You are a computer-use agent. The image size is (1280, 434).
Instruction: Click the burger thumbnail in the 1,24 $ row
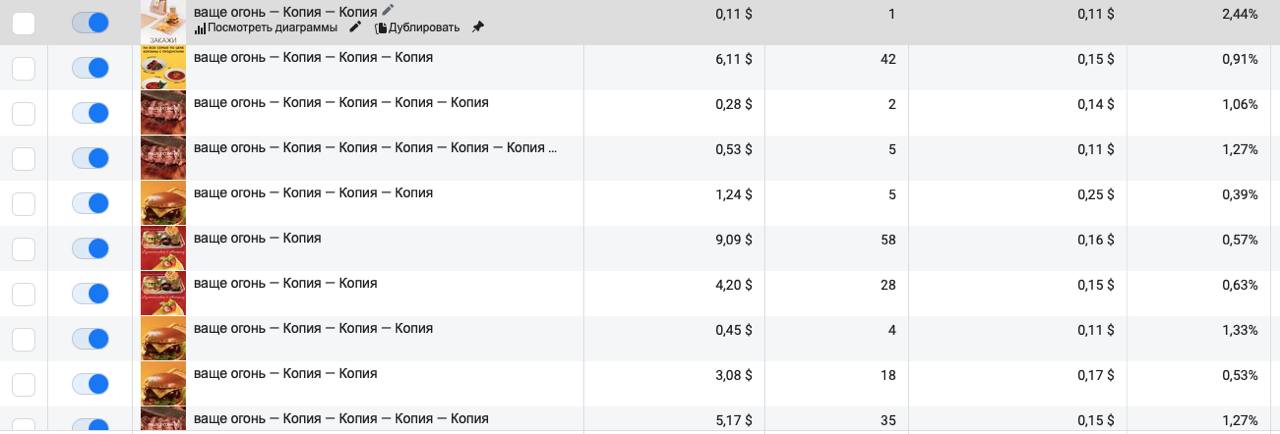(162, 203)
